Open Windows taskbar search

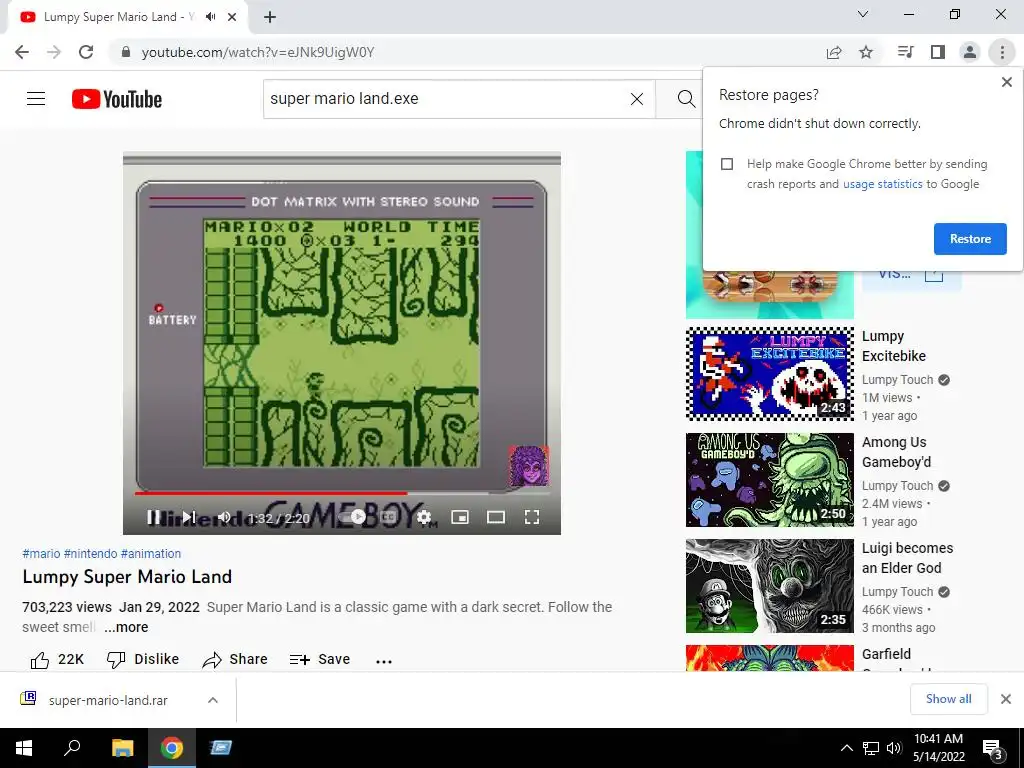[72, 748]
